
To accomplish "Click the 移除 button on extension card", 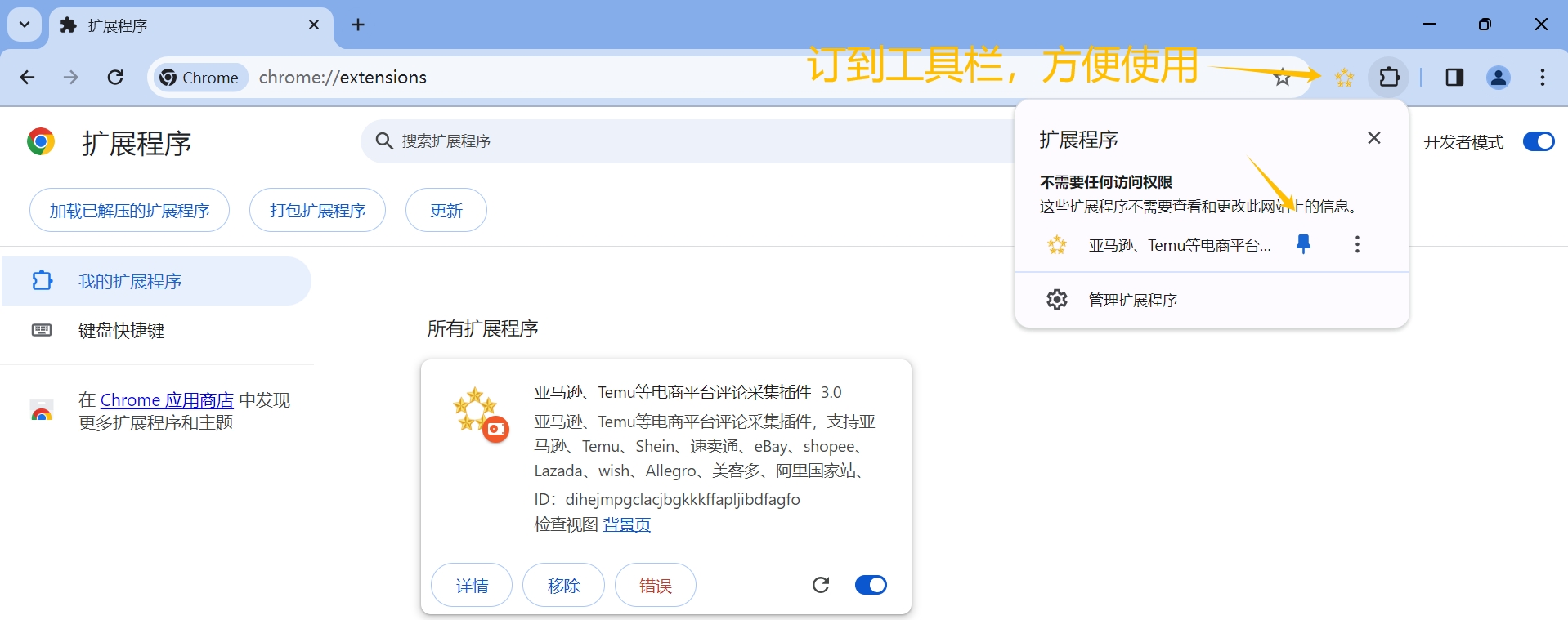I will pyautogui.click(x=563, y=585).
